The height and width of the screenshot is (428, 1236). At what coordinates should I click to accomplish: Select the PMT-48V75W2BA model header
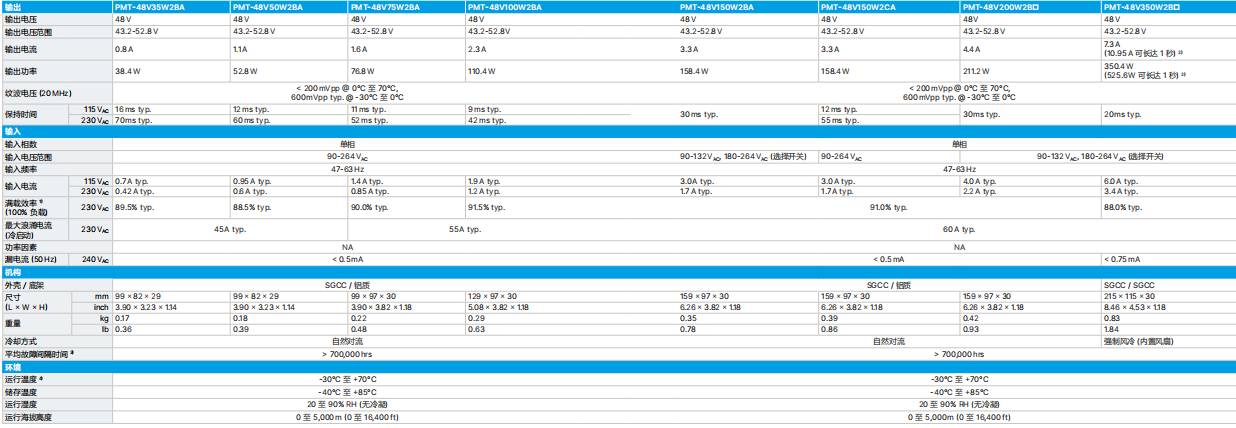tap(385, 6)
